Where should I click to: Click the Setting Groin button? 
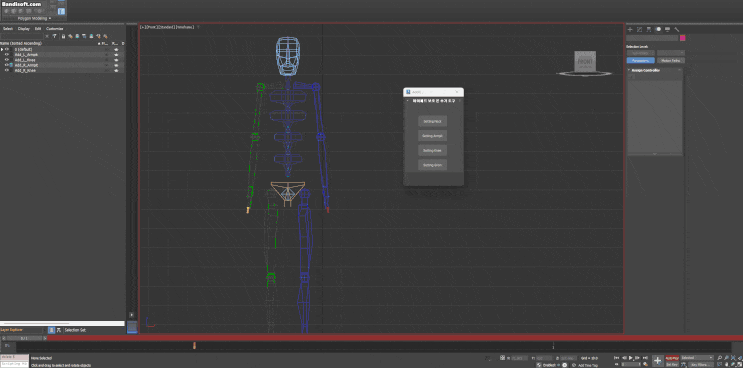[x=432, y=165]
